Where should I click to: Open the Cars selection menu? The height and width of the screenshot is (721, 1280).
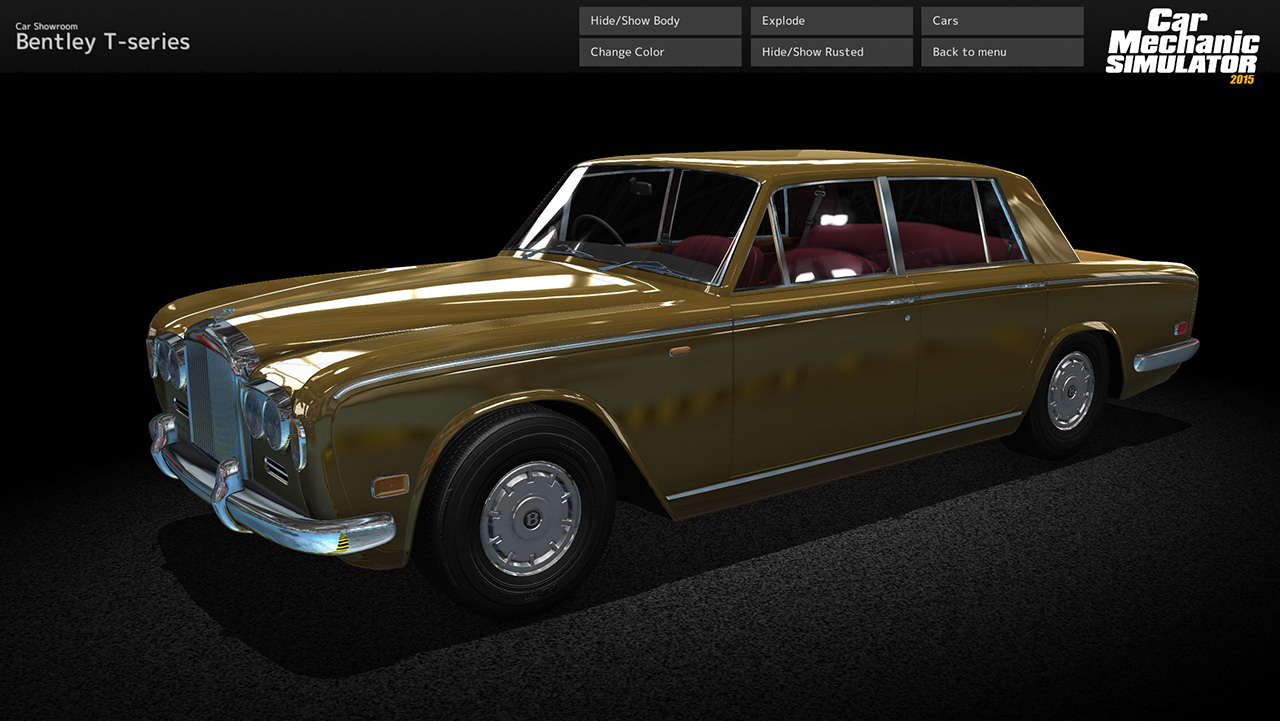pos(1001,20)
